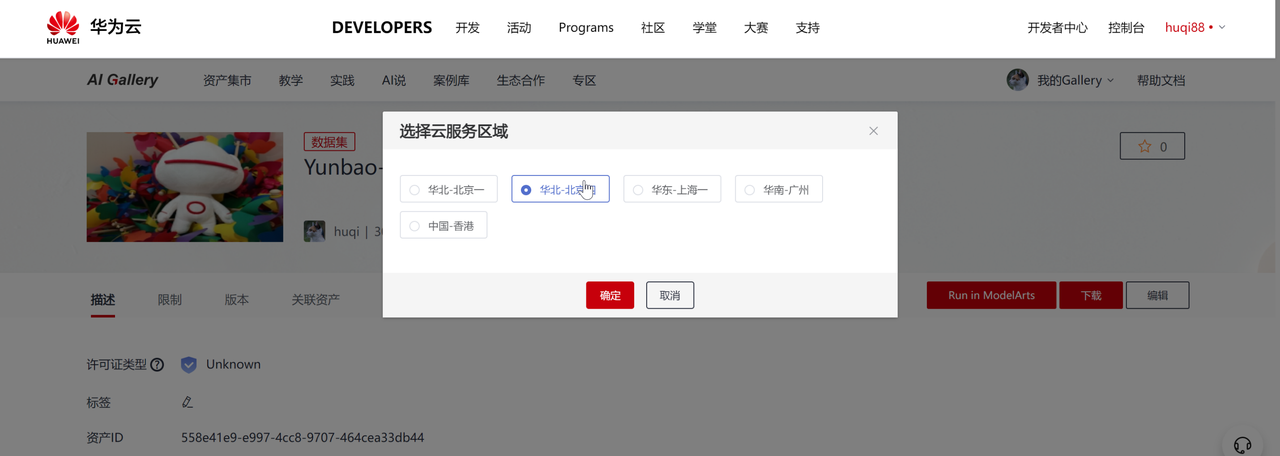This screenshot has height=456, width=1280.
Task: Switch to the 描述 tab
Action: 103,299
